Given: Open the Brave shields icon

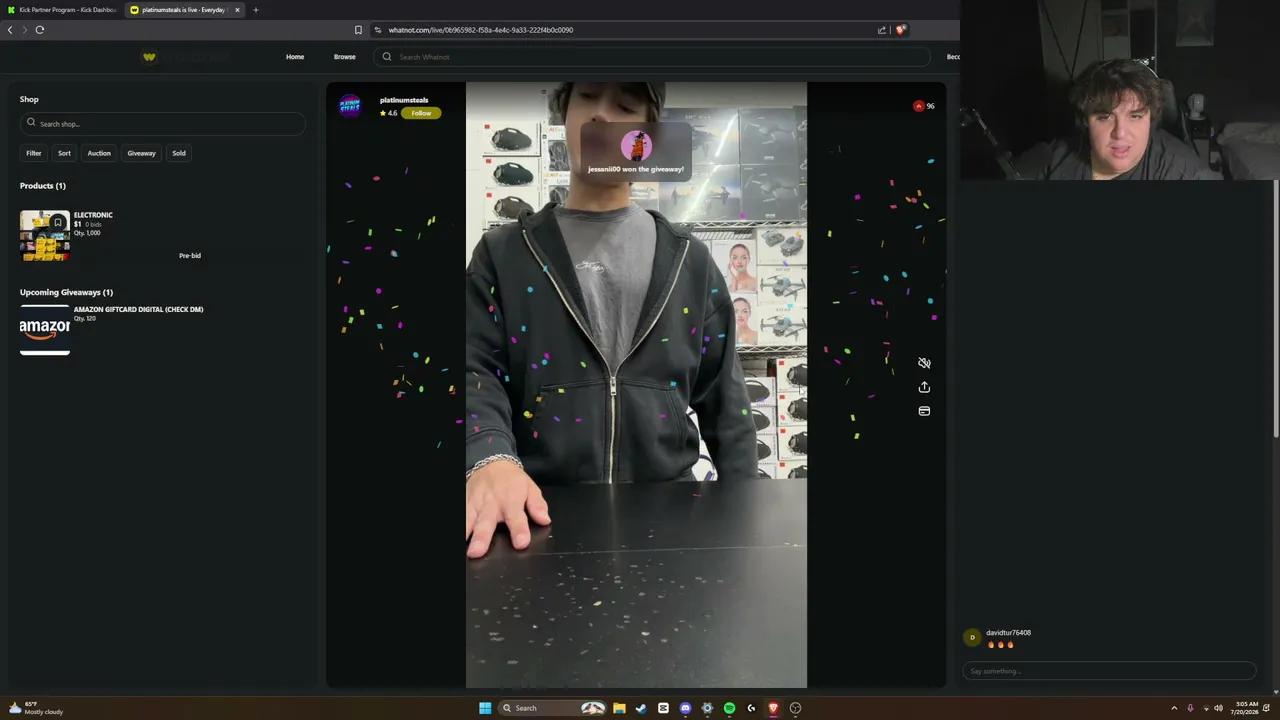Looking at the screenshot, I should click(x=900, y=30).
